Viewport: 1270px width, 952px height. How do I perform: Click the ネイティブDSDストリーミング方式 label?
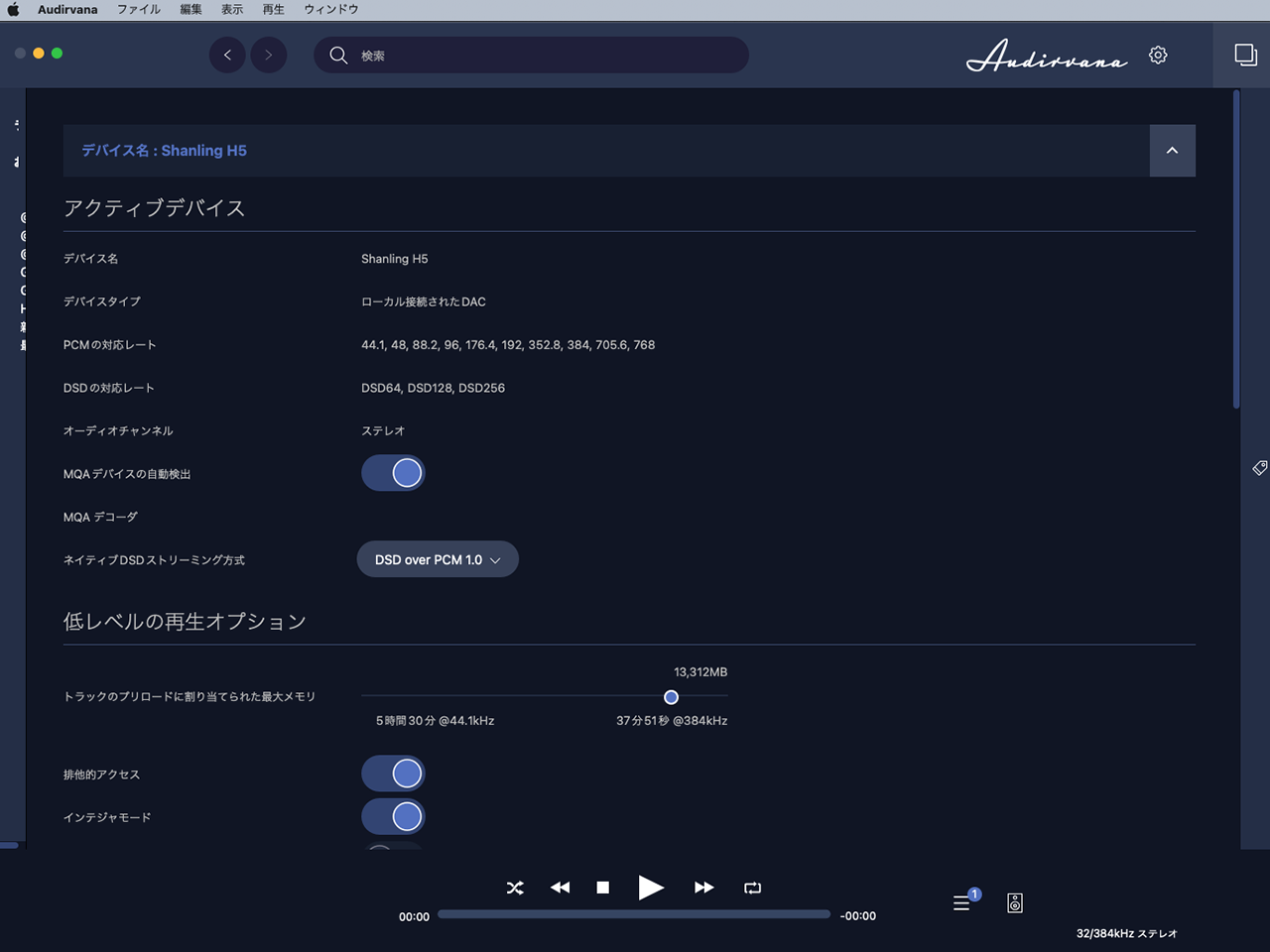[x=154, y=560]
